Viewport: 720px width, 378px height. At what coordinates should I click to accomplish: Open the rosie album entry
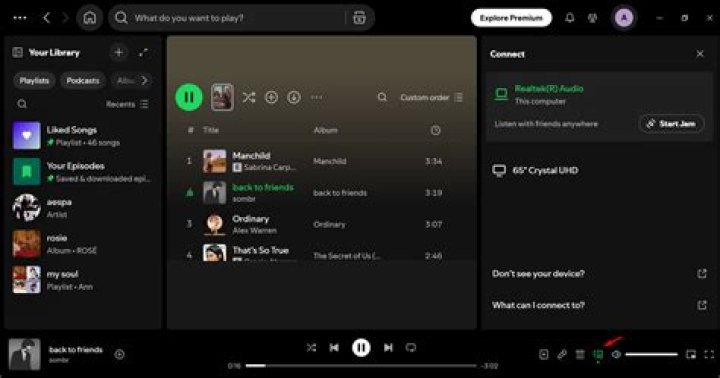pos(83,243)
